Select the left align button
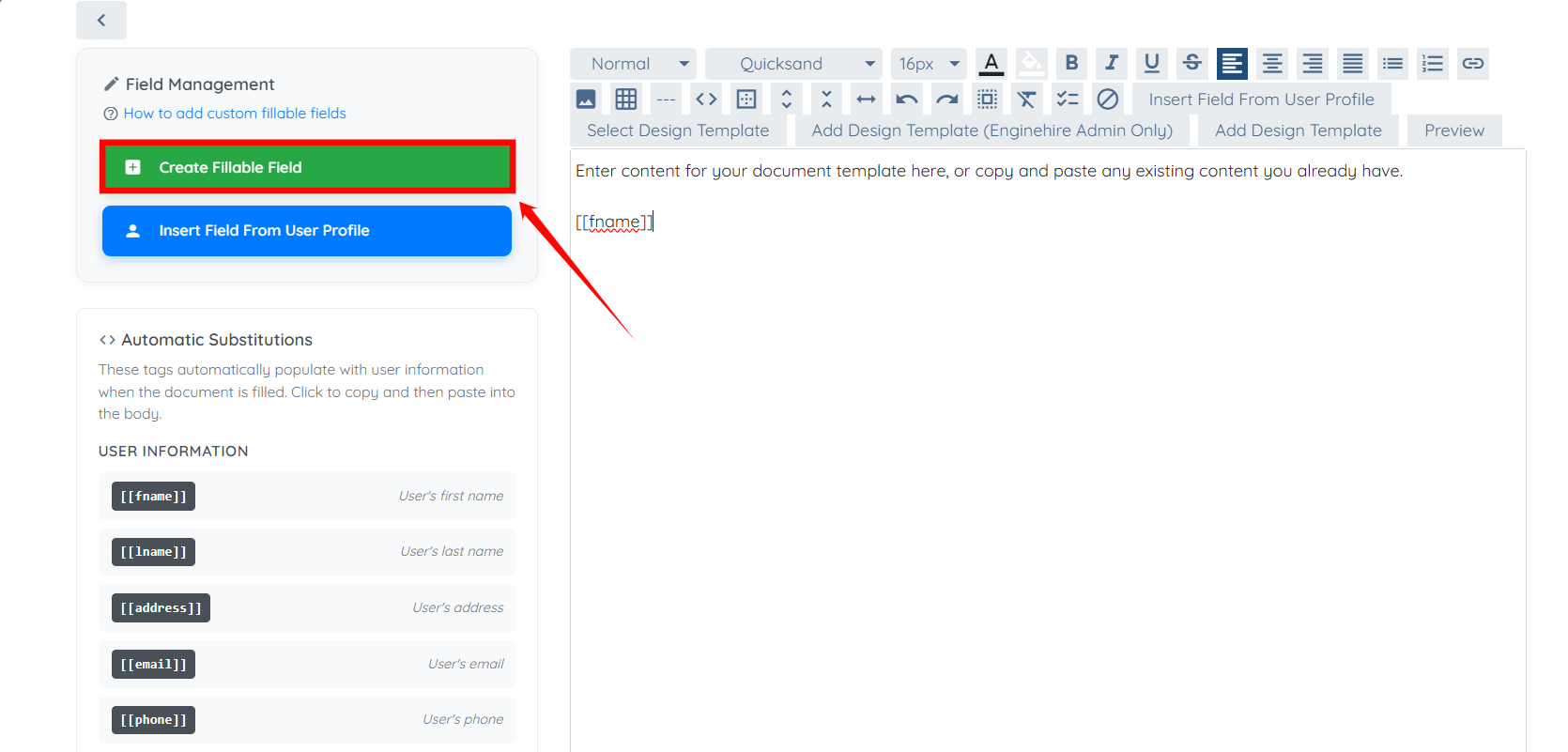Screen dimensions: 1568x752 (1232, 64)
